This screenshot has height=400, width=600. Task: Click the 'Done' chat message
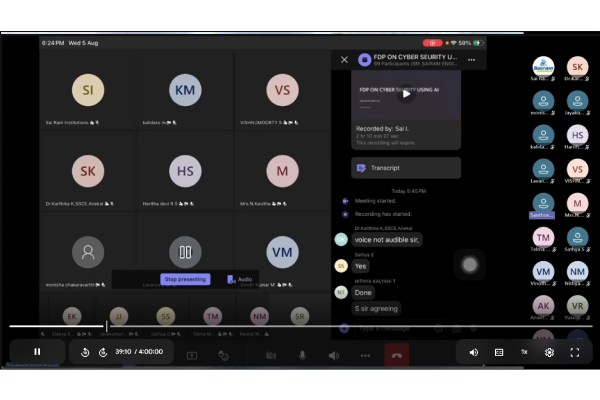pos(363,292)
